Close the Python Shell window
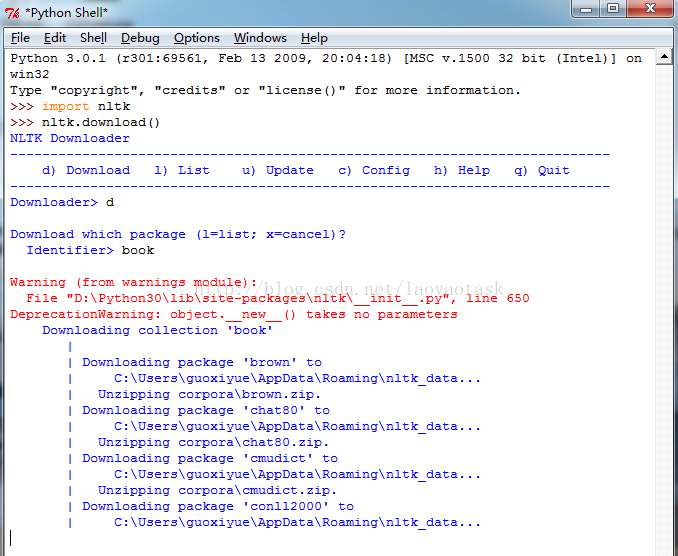The image size is (678, 556). (x=650, y=9)
